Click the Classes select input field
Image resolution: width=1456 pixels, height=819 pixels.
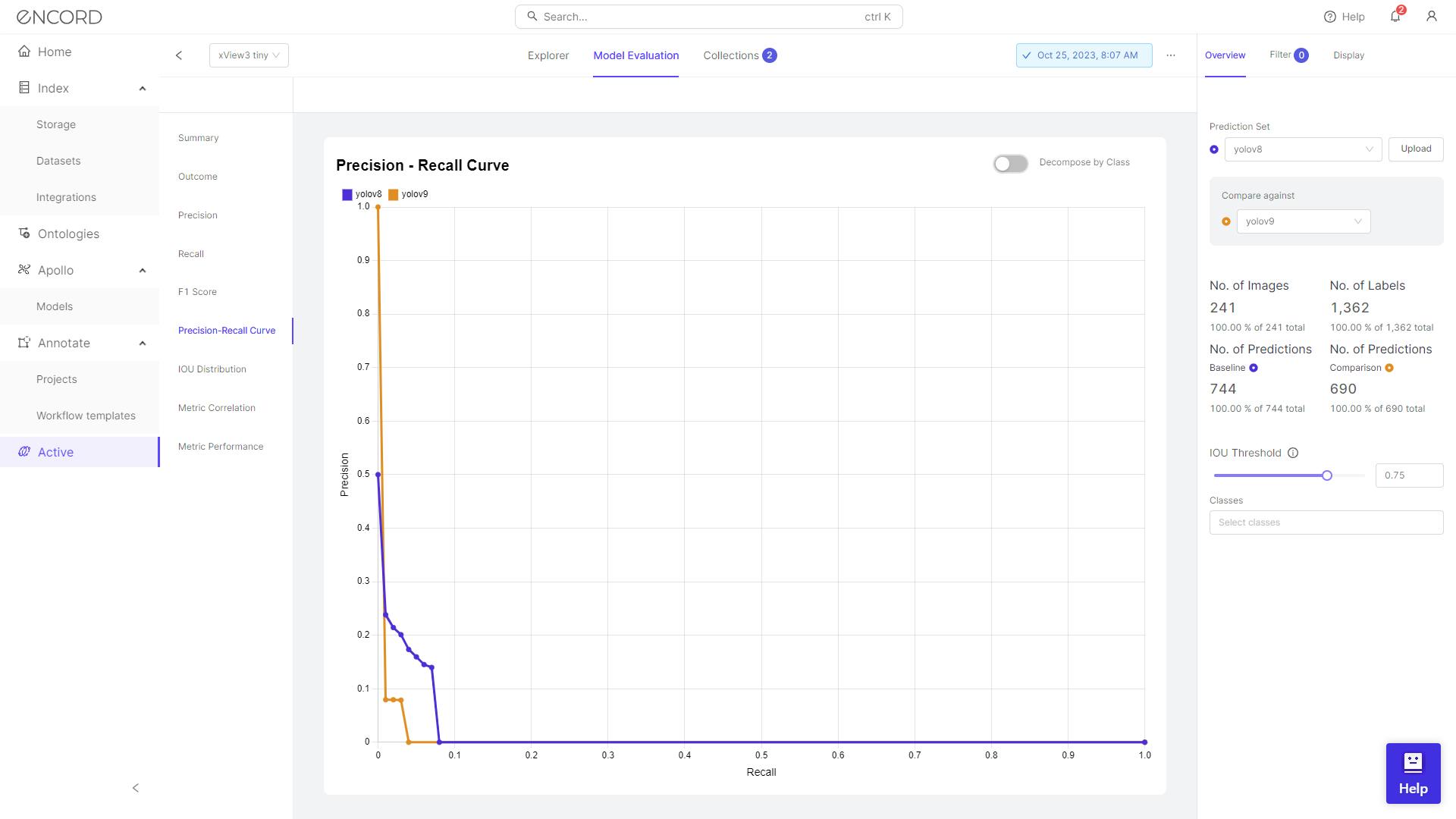[1325, 522]
